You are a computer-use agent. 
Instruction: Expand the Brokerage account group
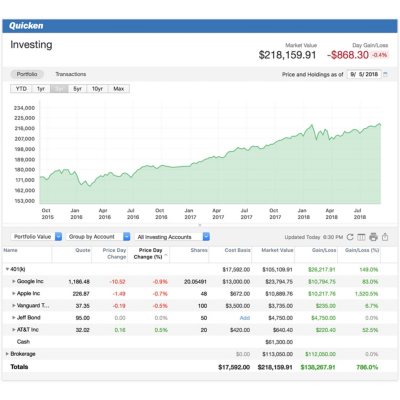(x=7, y=354)
